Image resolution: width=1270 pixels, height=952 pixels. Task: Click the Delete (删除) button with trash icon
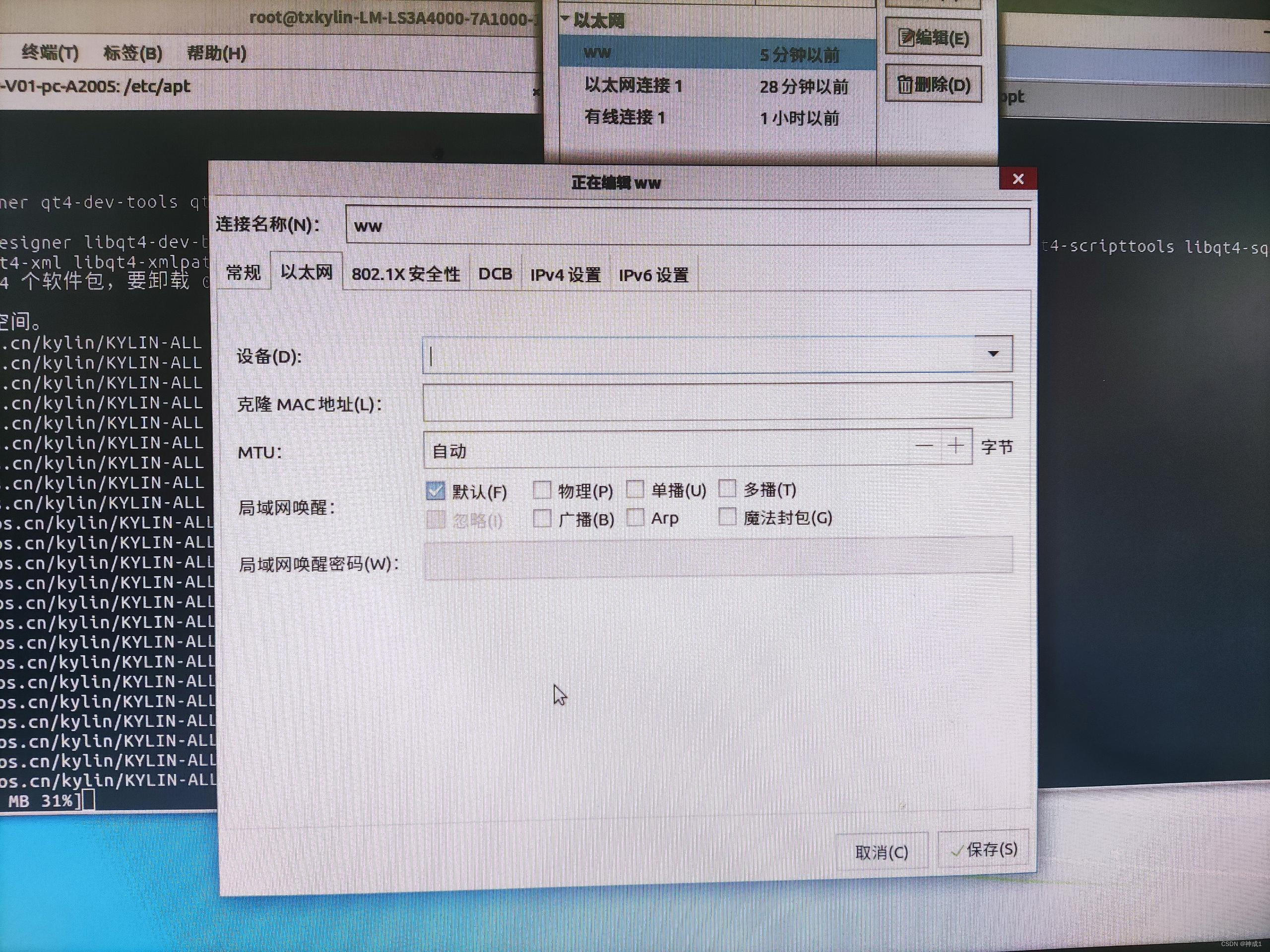933,85
